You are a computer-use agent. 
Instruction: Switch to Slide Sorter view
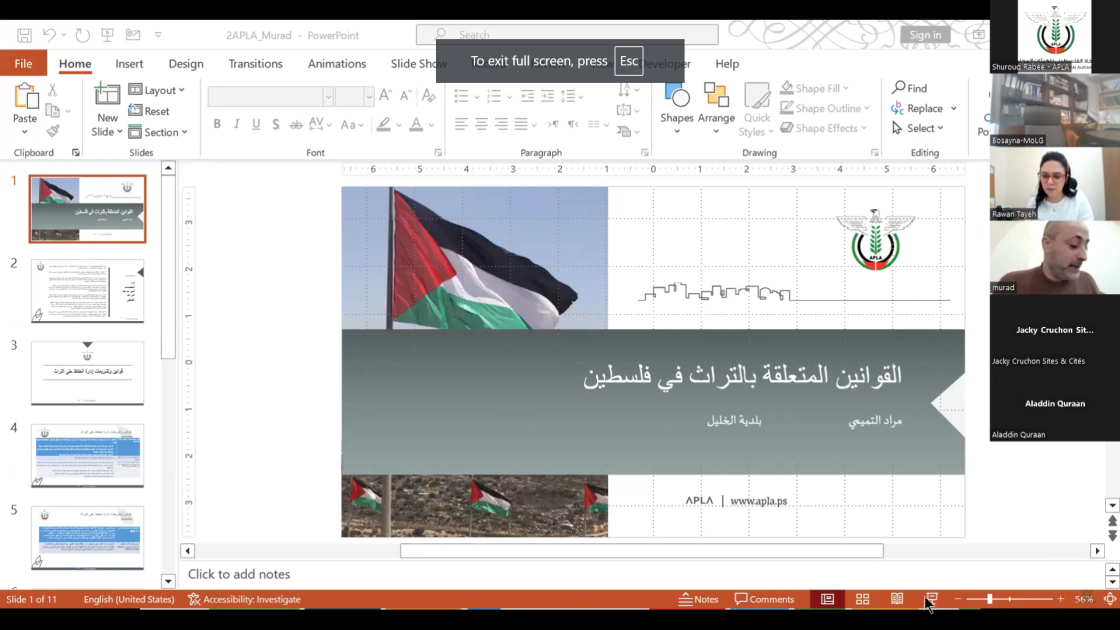point(862,599)
